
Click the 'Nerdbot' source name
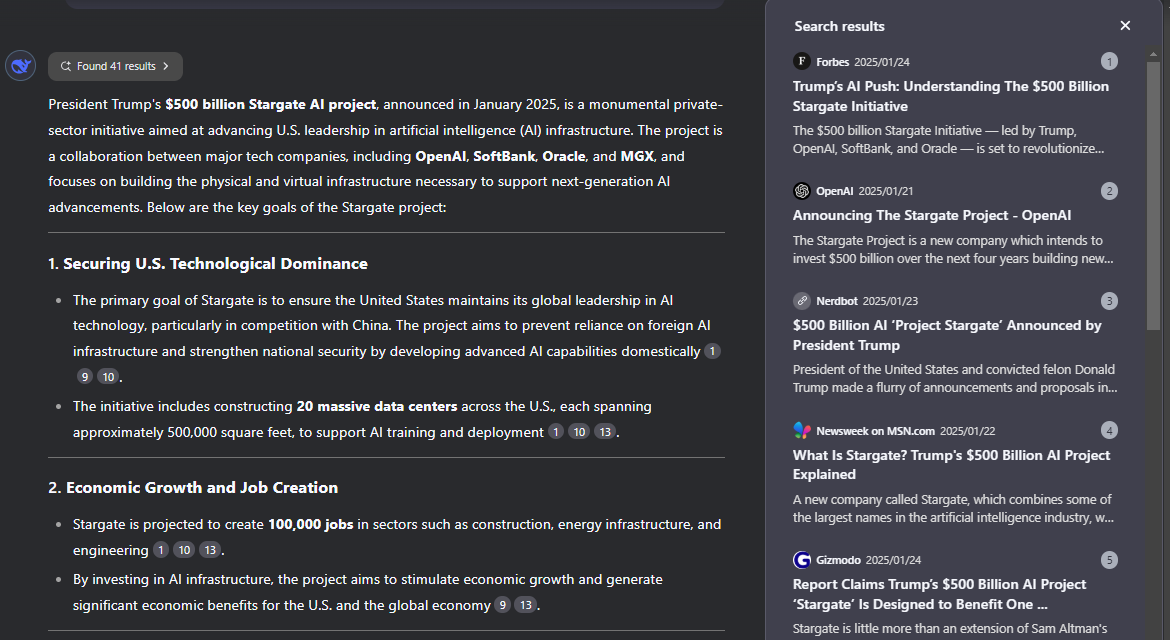(x=837, y=301)
